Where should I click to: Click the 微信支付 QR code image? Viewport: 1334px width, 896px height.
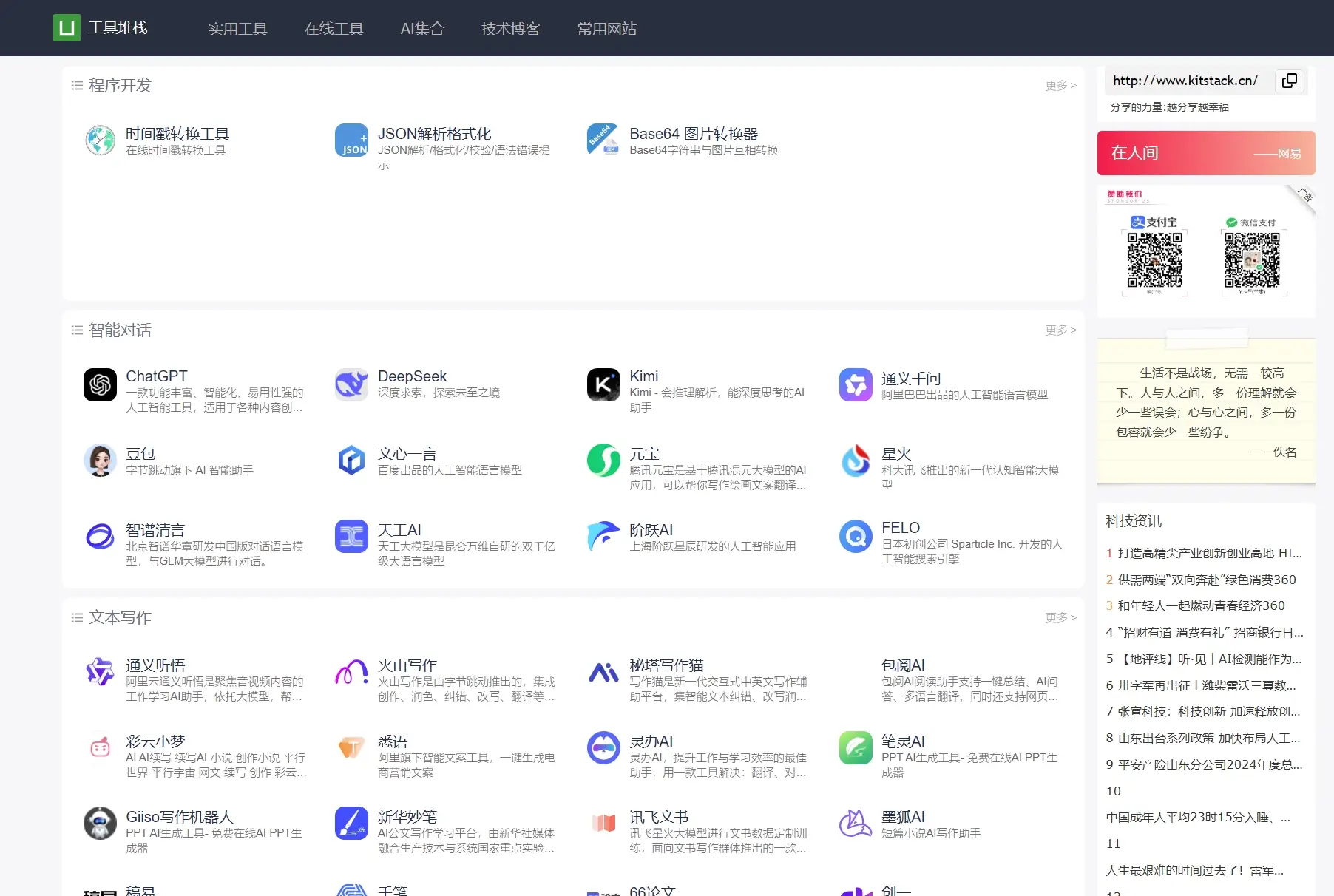point(1252,260)
